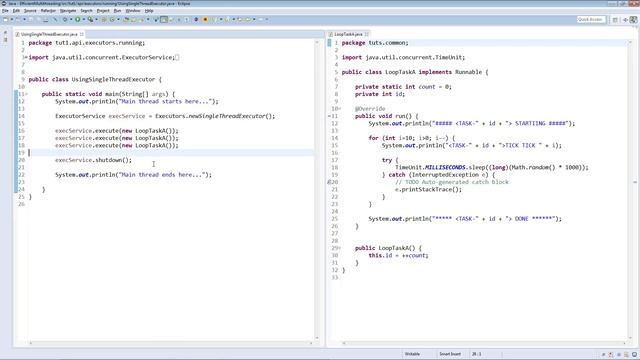Click the Run External Tools icon
This screenshot has height=360, width=640.
(x=90, y=19)
